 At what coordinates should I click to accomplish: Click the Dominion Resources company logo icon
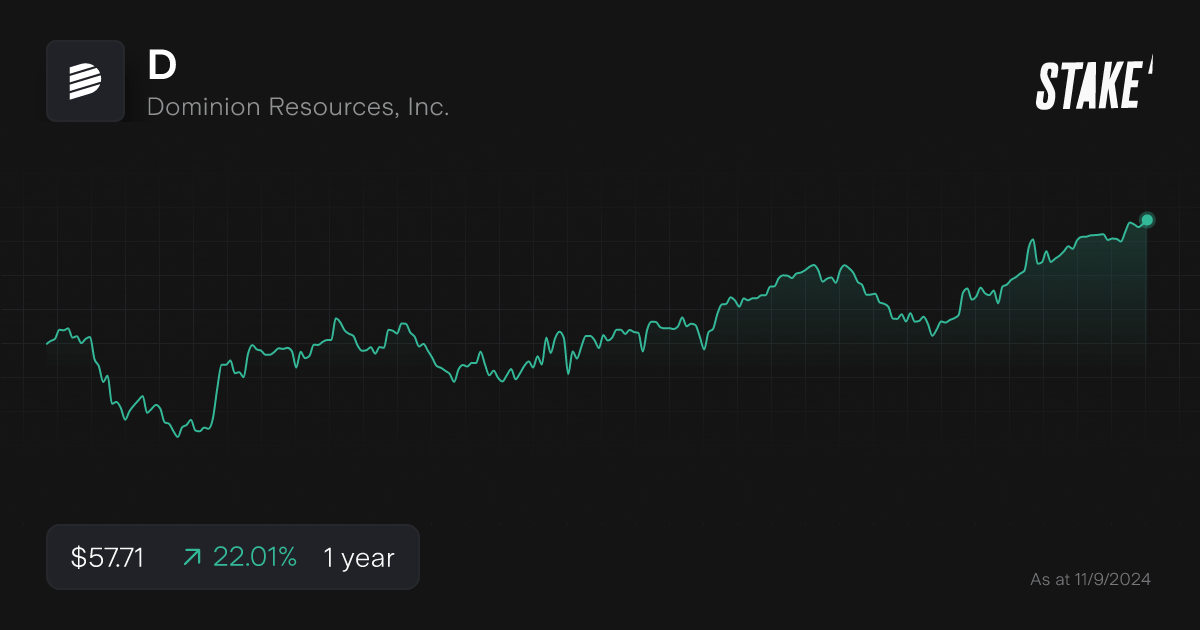pyautogui.click(x=85, y=81)
